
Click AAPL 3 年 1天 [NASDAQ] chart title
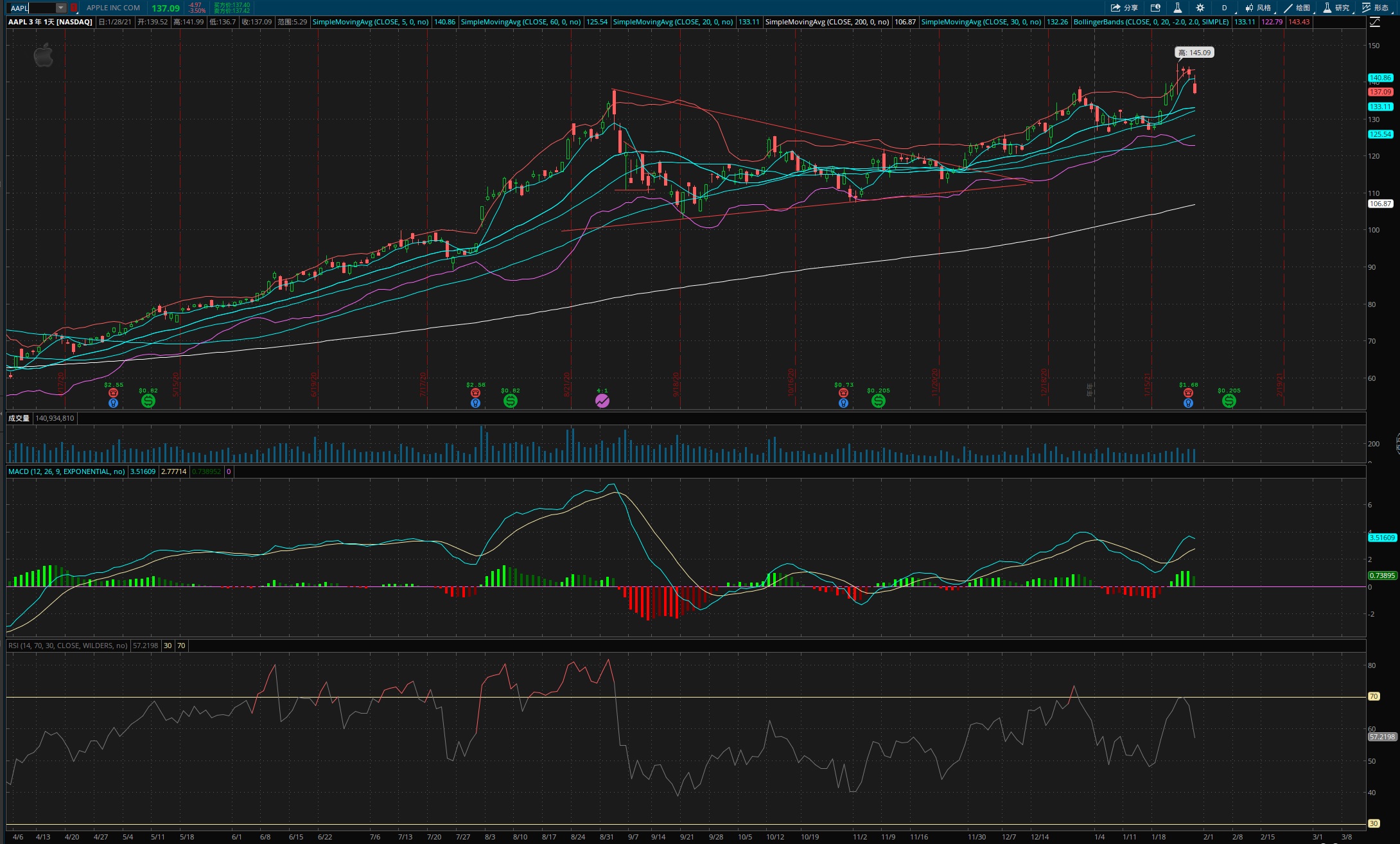pyautogui.click(x=50, y=22)
